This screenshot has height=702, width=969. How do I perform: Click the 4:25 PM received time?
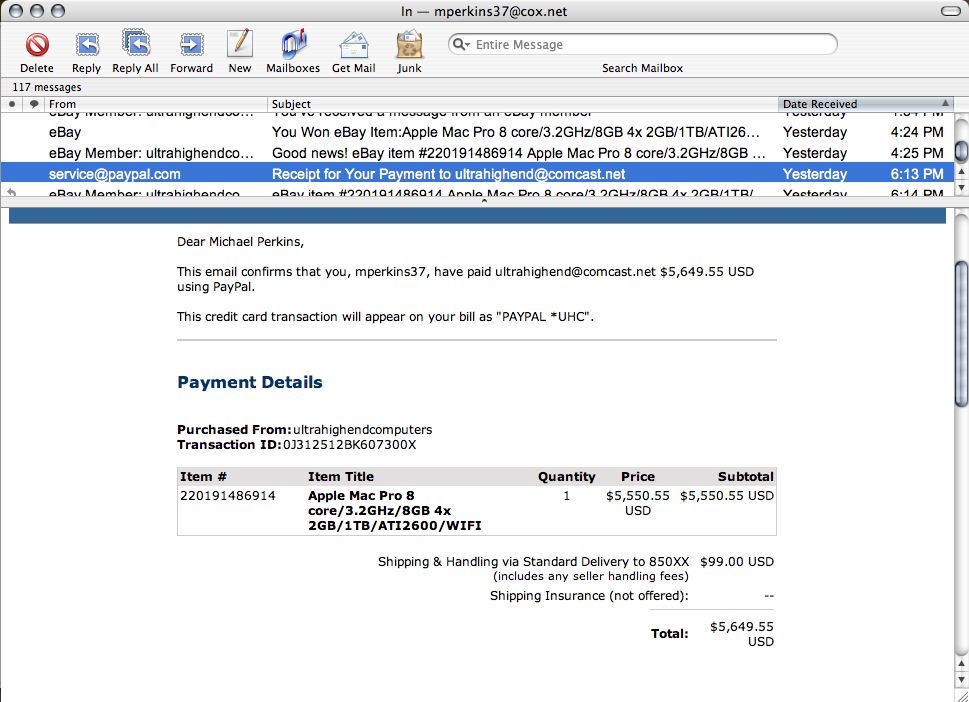tap(917, 153)
